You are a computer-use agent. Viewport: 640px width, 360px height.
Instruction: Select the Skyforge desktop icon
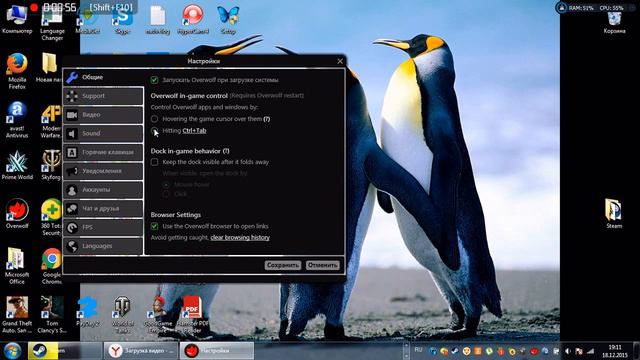tap(51, 165)
